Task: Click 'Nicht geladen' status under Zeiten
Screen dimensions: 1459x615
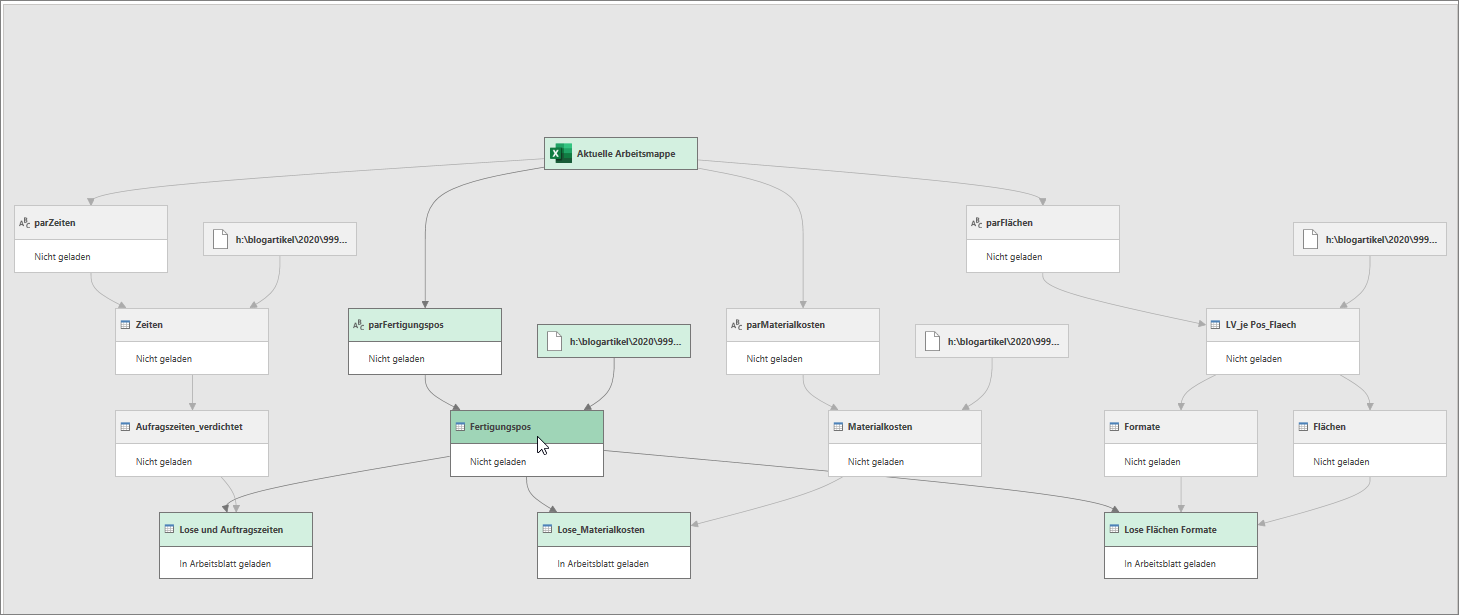Action: [164, 359]
